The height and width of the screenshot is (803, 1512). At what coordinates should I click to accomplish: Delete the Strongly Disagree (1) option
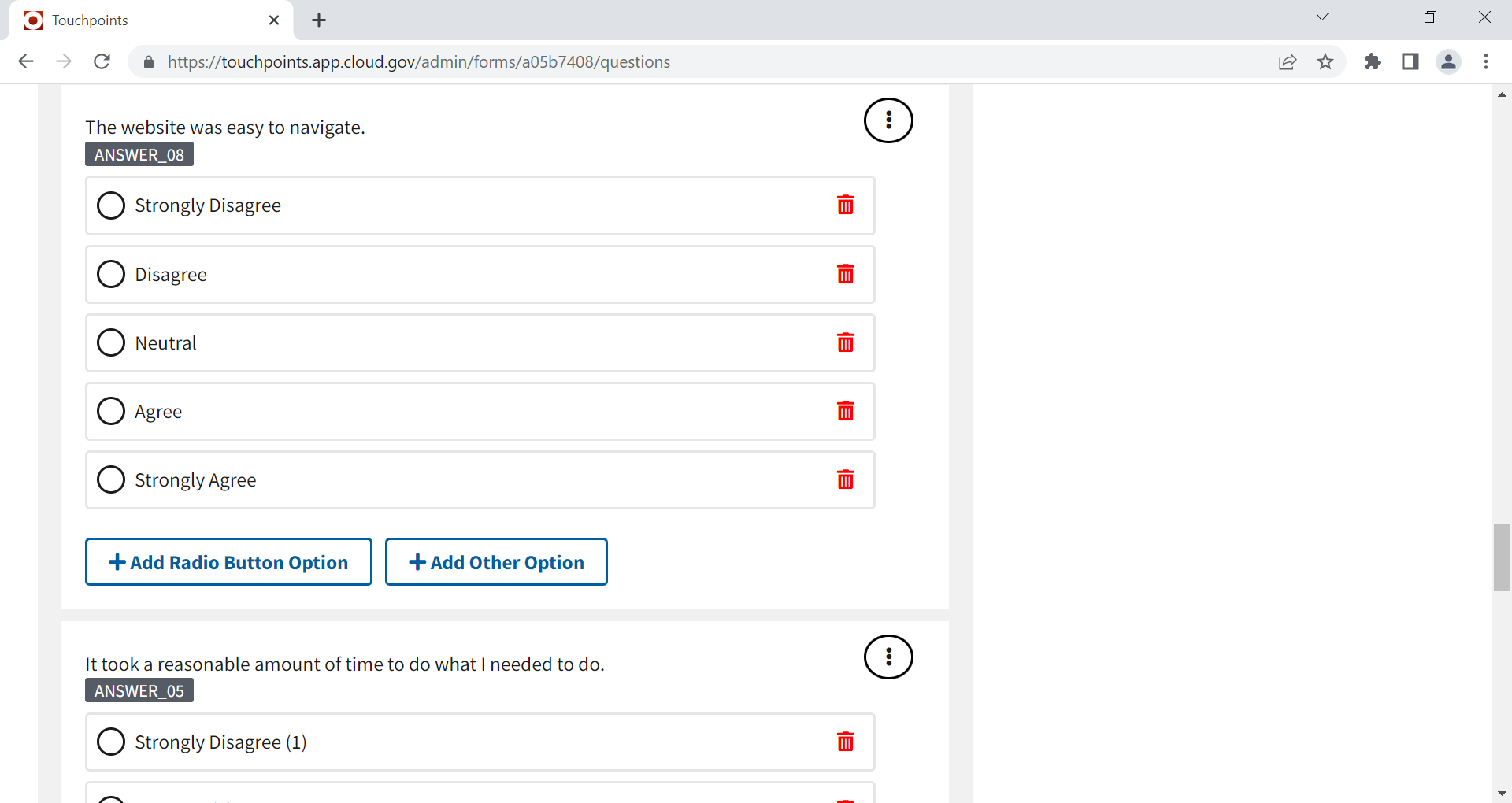pos(845,742)
